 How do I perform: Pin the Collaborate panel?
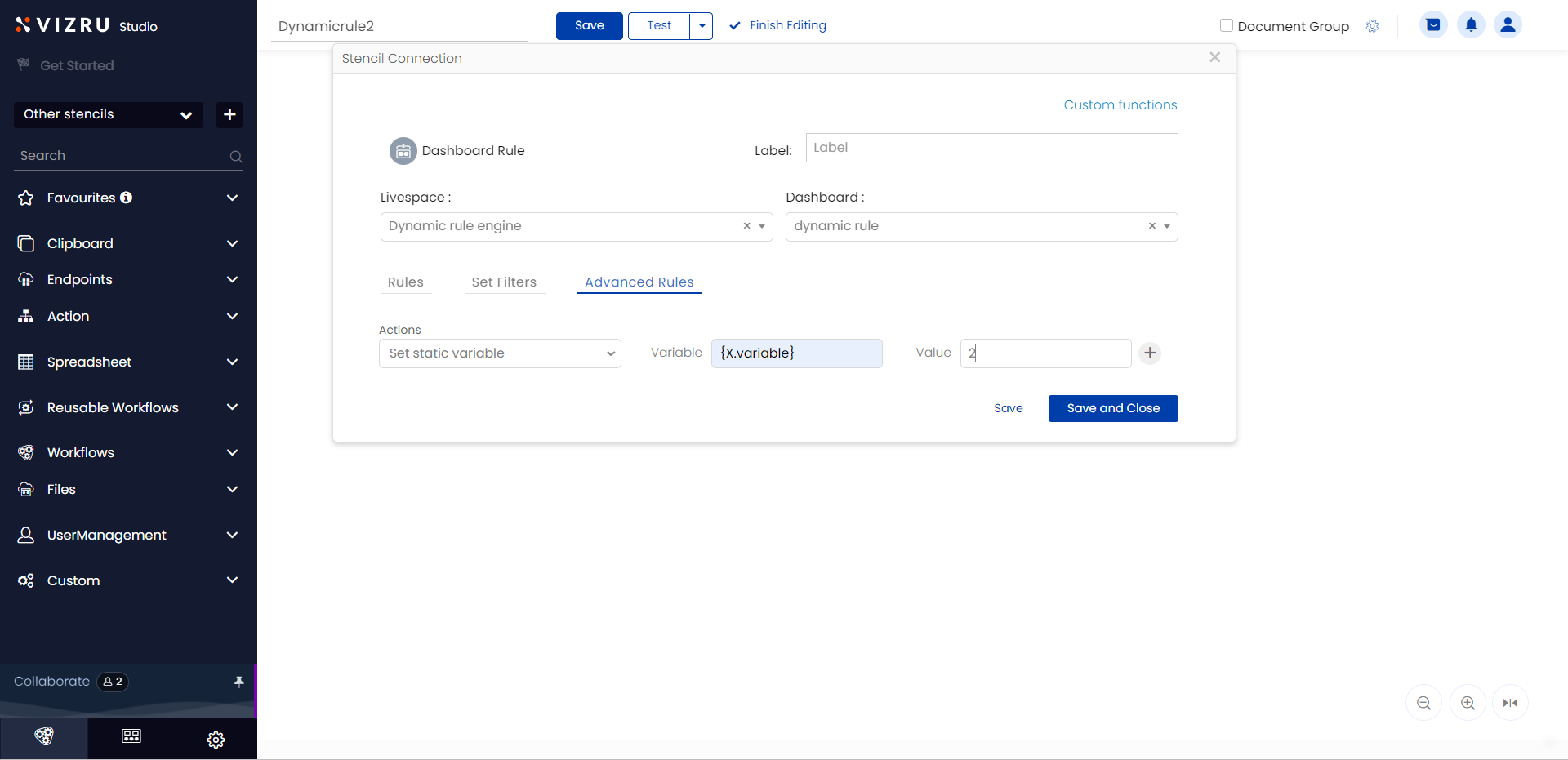238,682
